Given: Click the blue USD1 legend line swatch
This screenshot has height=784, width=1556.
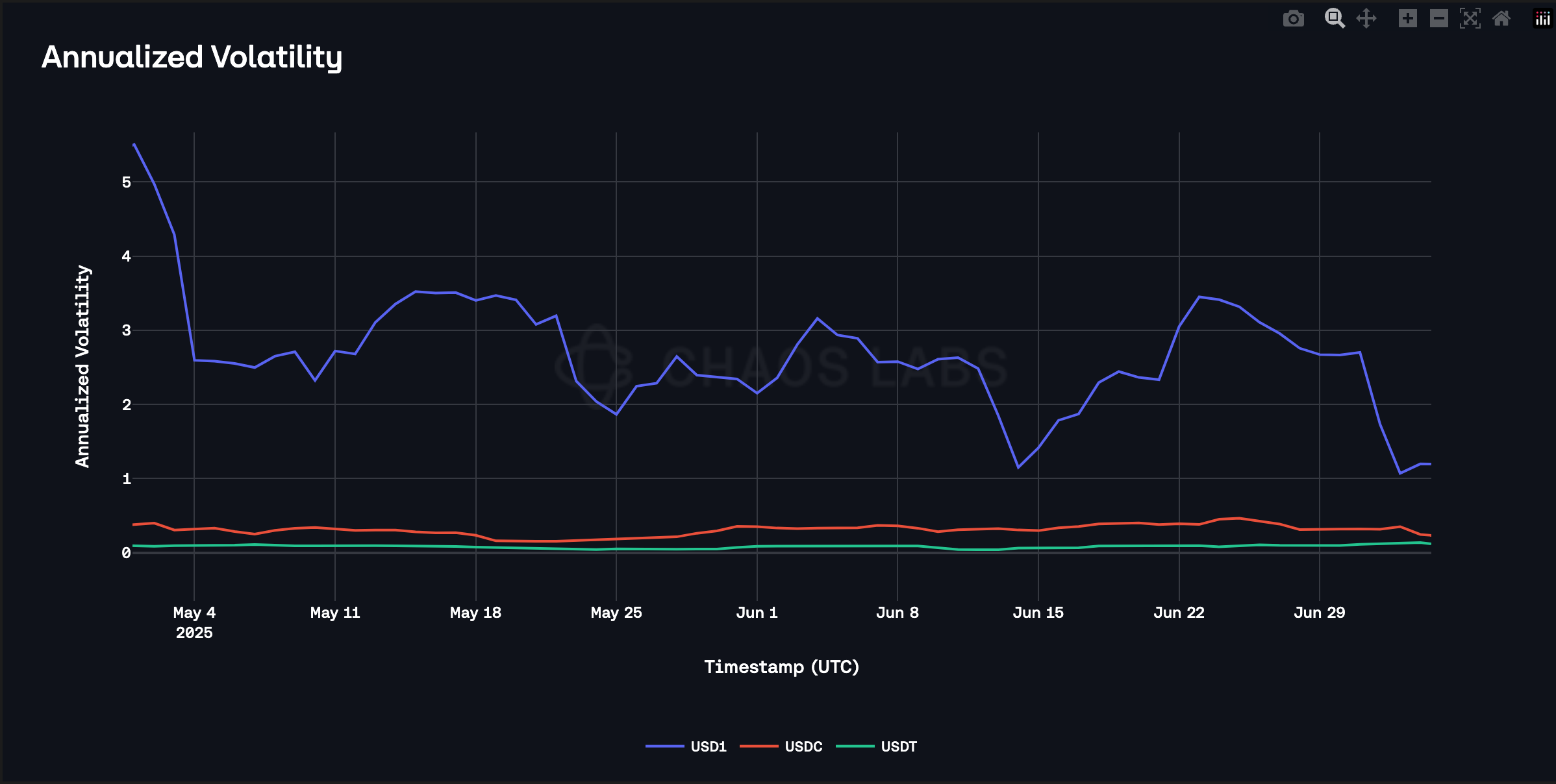Looking at the screenshot, I should coord(664,746).
